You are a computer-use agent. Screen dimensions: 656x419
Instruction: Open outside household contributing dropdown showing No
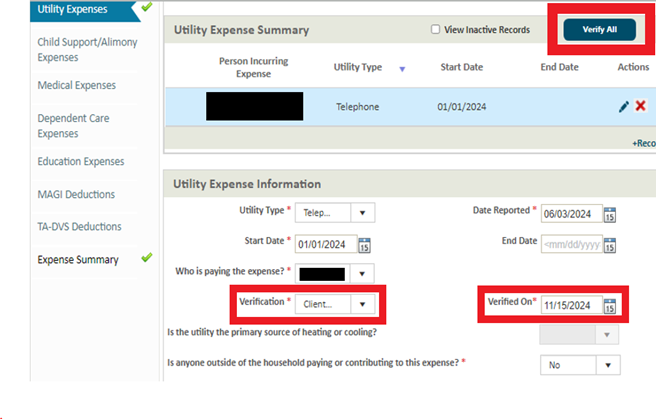pos(580,365)
